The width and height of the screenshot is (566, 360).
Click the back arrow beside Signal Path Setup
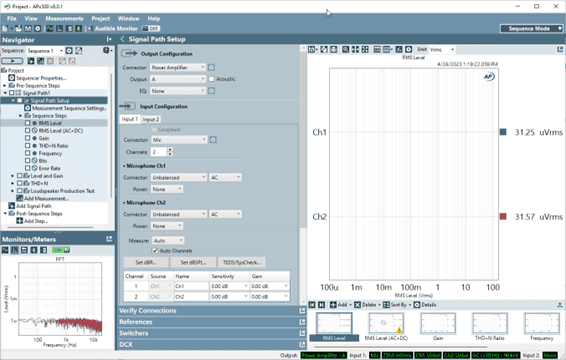pos(123,39)
